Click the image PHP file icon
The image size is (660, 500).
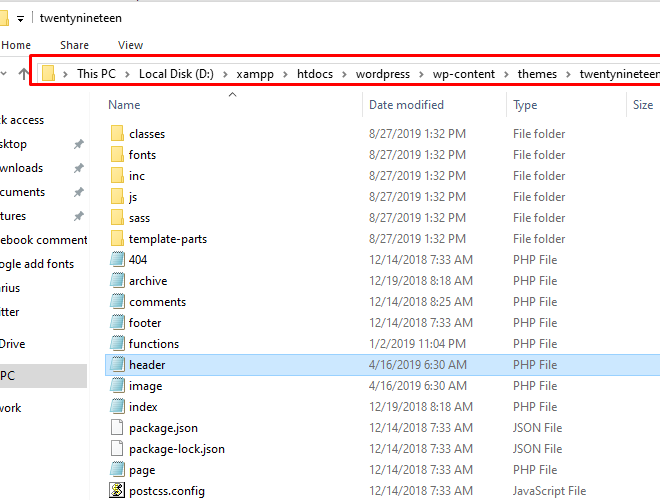[x=117, y=386]
